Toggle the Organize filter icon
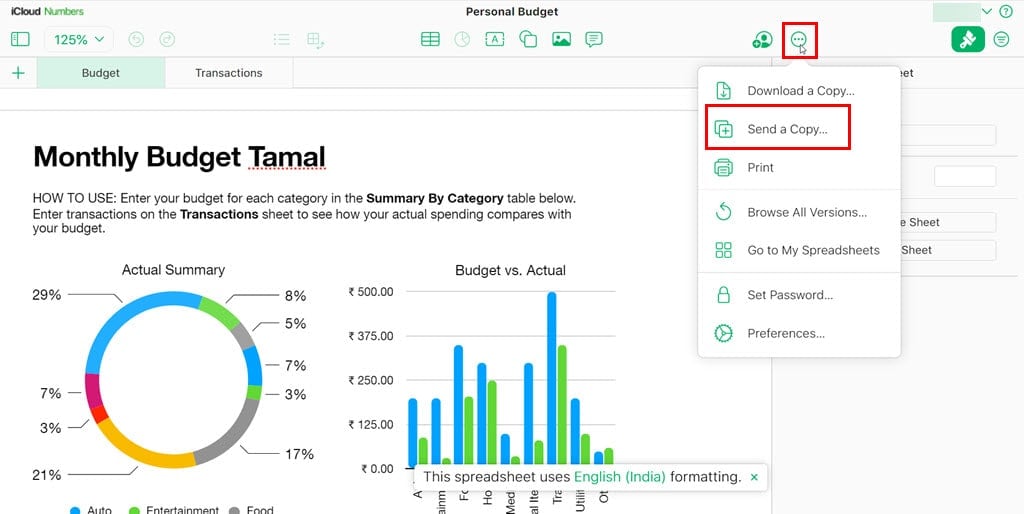Image resolution: width=1024 pixels, height=514 pixels. click(x=1002, y=40)
